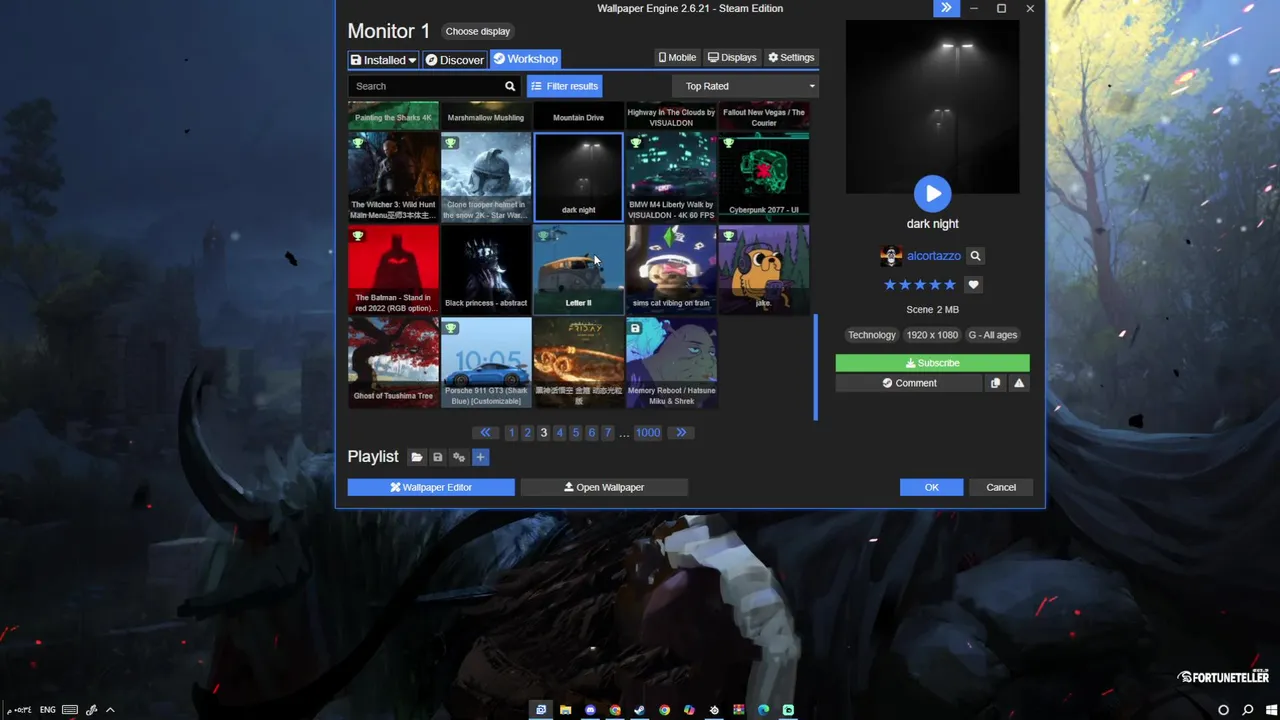1280x720 pixels.
Task: Go to page 6 of results
Action: point(591,433)
